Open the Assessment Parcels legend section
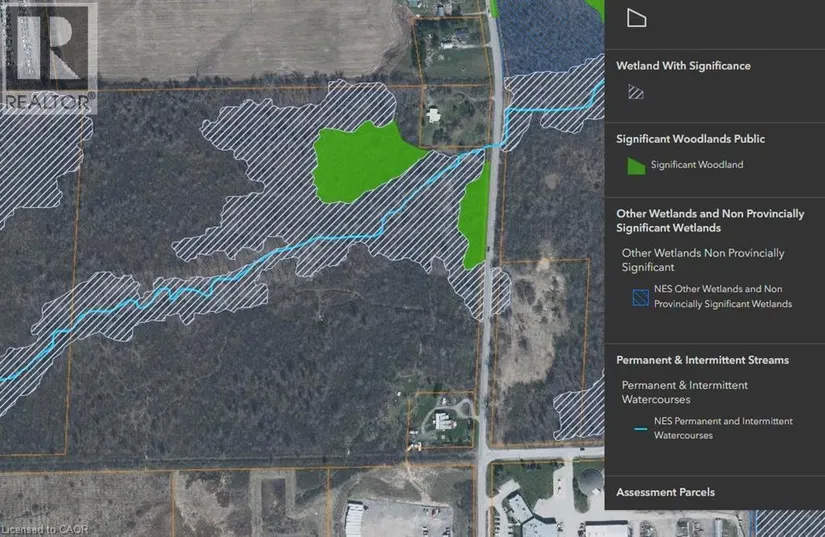This screenshot has width=825, height=537. coord(665,492)
